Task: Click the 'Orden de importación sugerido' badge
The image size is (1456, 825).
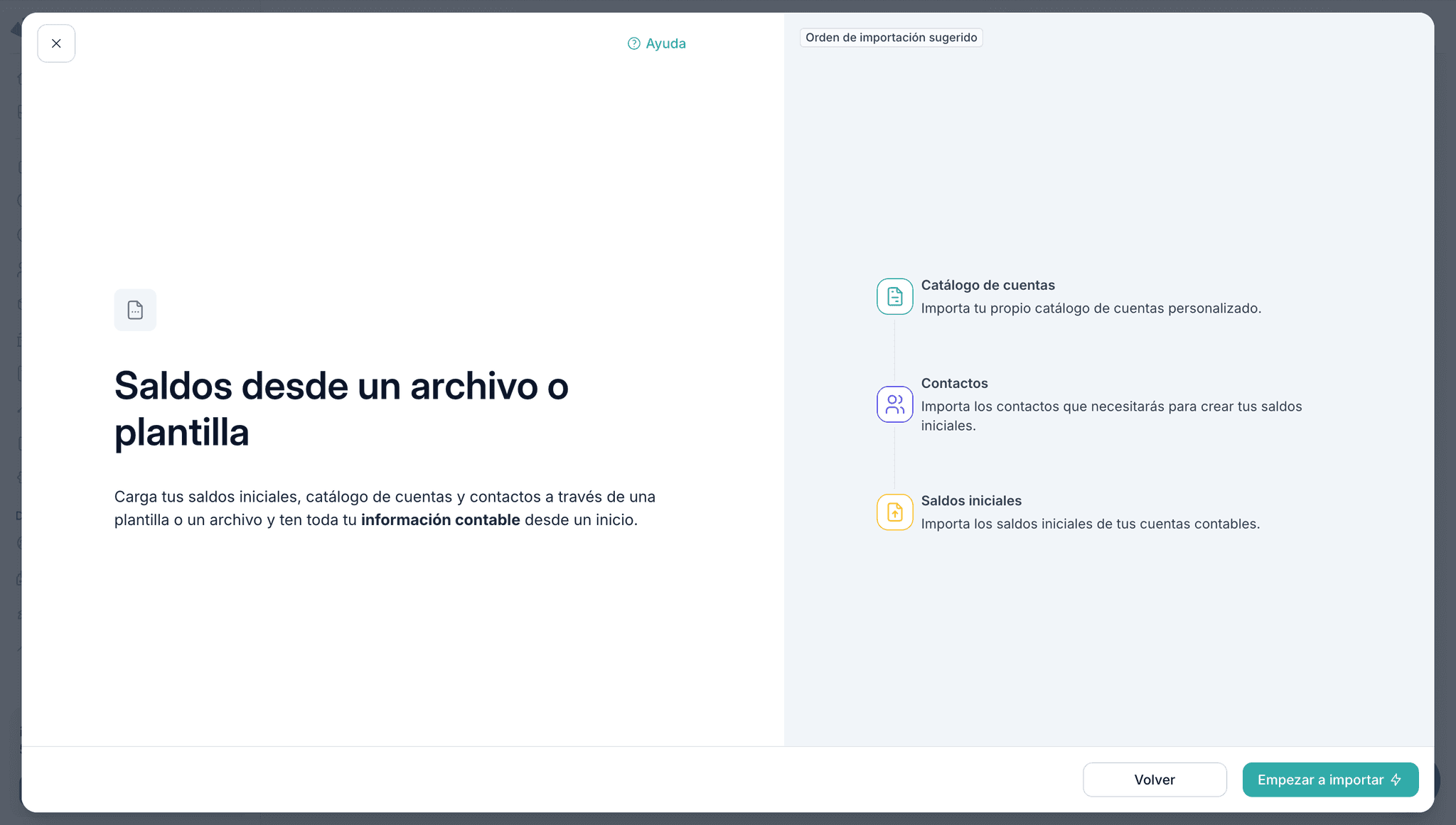Action: [891, 38]
